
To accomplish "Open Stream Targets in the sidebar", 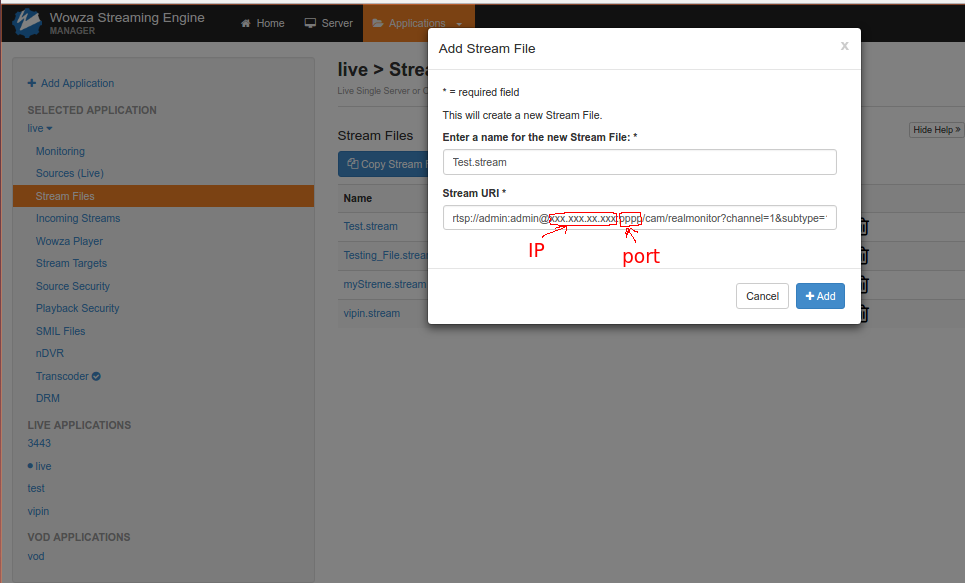I will 71,263.
